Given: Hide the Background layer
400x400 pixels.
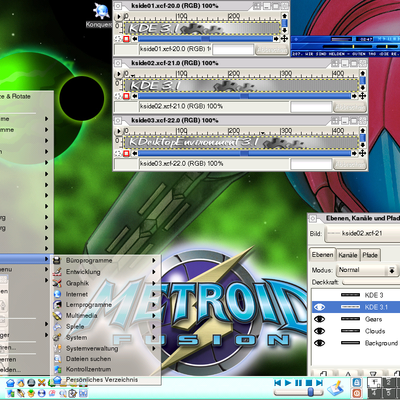Looking at the screenshot, I should point(319,343).
